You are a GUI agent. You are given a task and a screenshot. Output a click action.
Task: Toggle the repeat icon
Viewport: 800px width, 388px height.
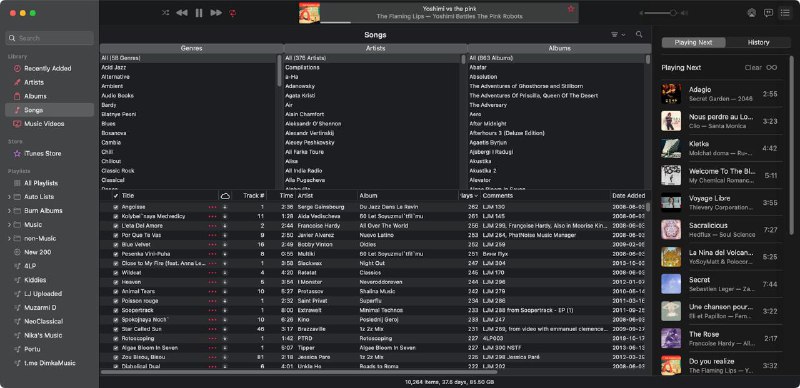click(233, 13)
